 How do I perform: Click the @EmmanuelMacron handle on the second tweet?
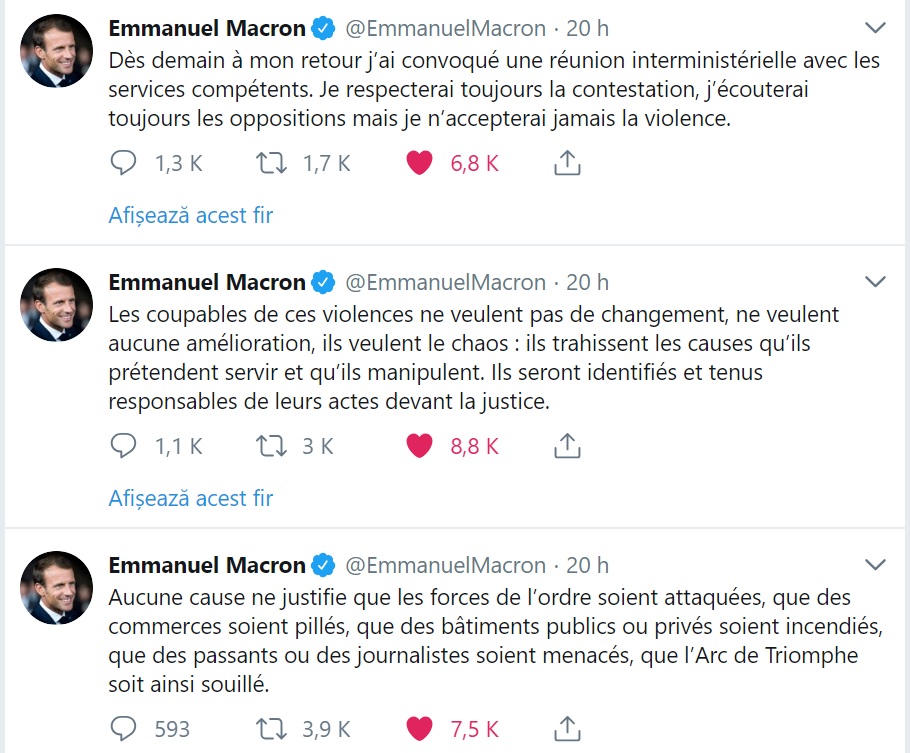coord(445,283)
